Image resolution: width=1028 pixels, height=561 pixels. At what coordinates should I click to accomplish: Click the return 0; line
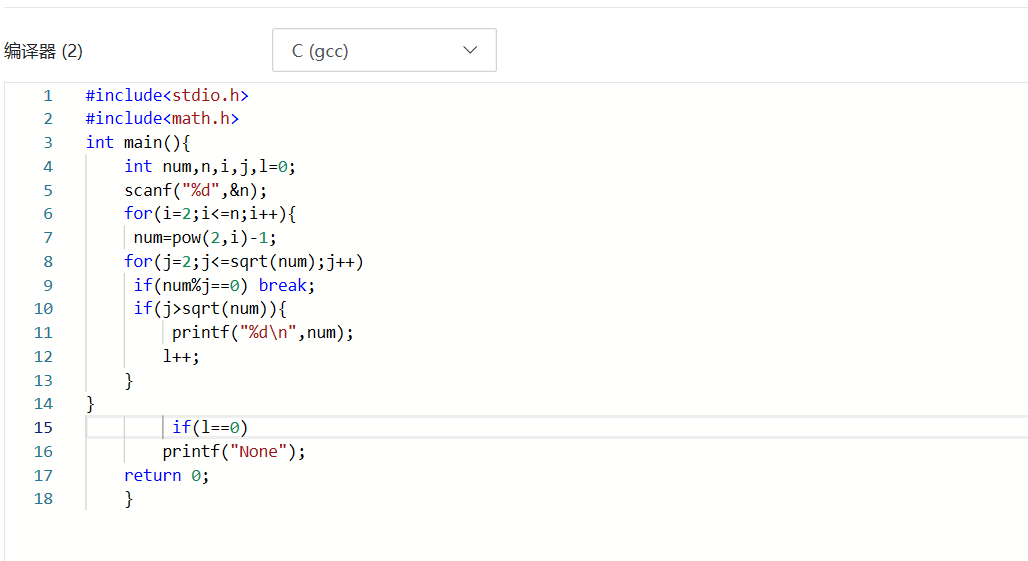(x=167, y=476)
